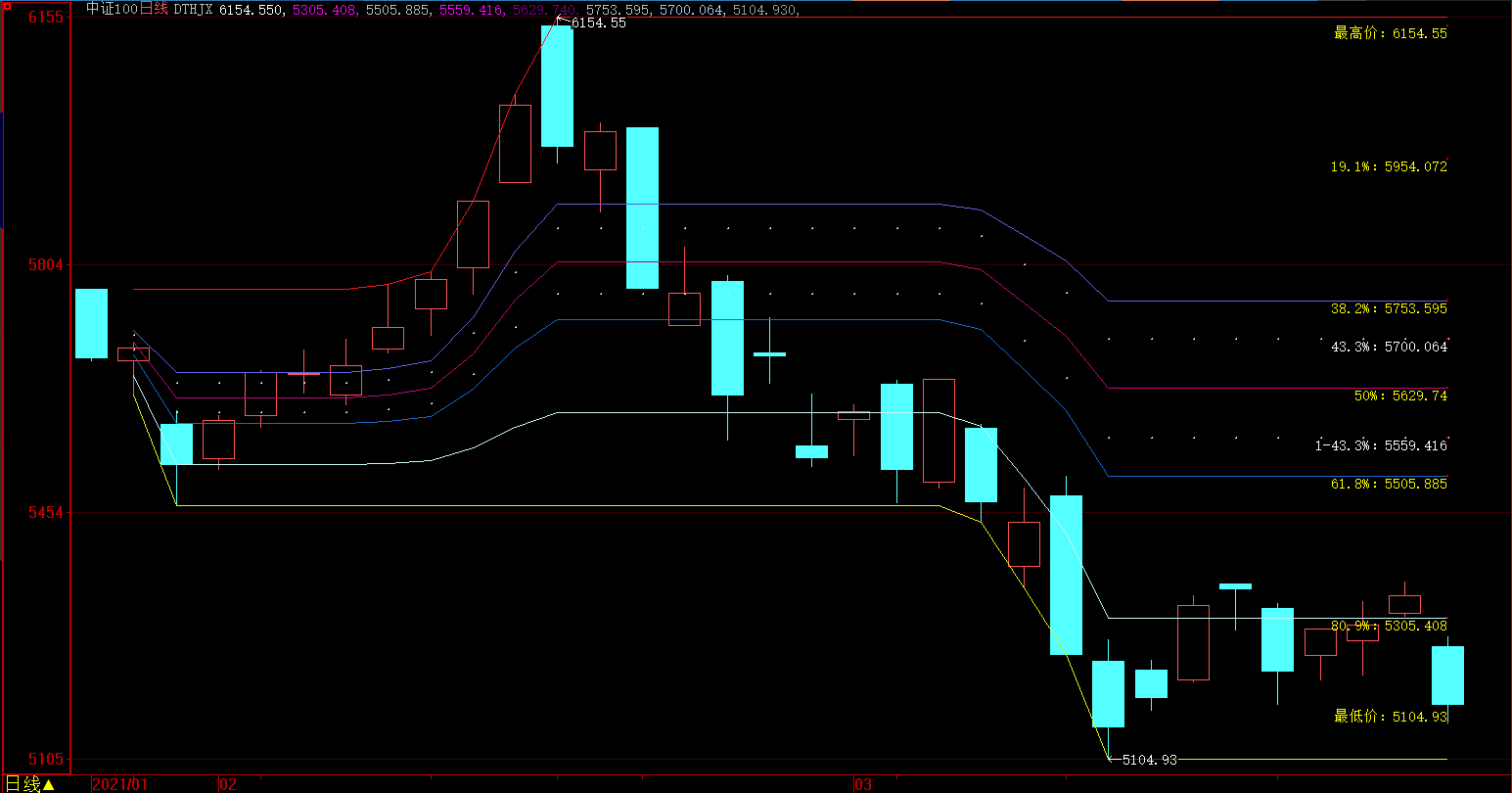
Task: Click the 43.3%: 5700.064 level label
Action: click(1388, 347)
